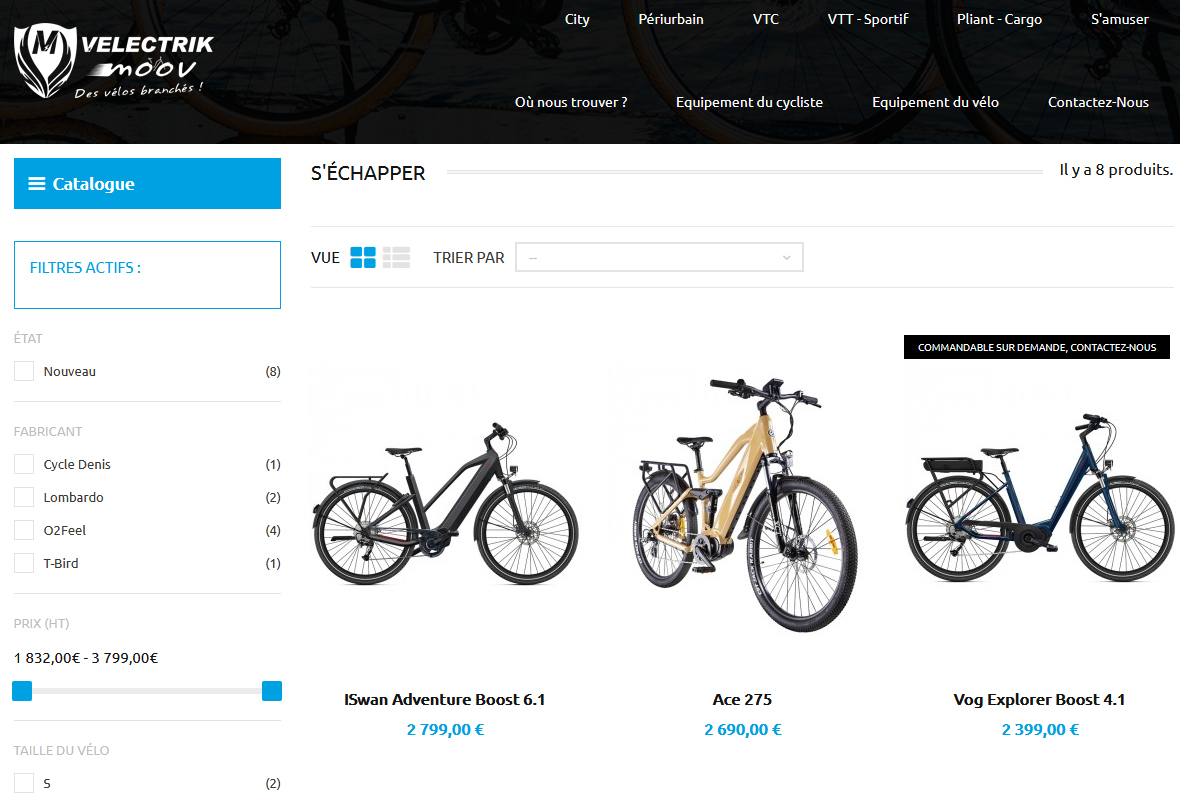This screenshot has height=800, width=1180.
Task: Open the Ace 275 bike thumbnail
Action: point(743,504)
